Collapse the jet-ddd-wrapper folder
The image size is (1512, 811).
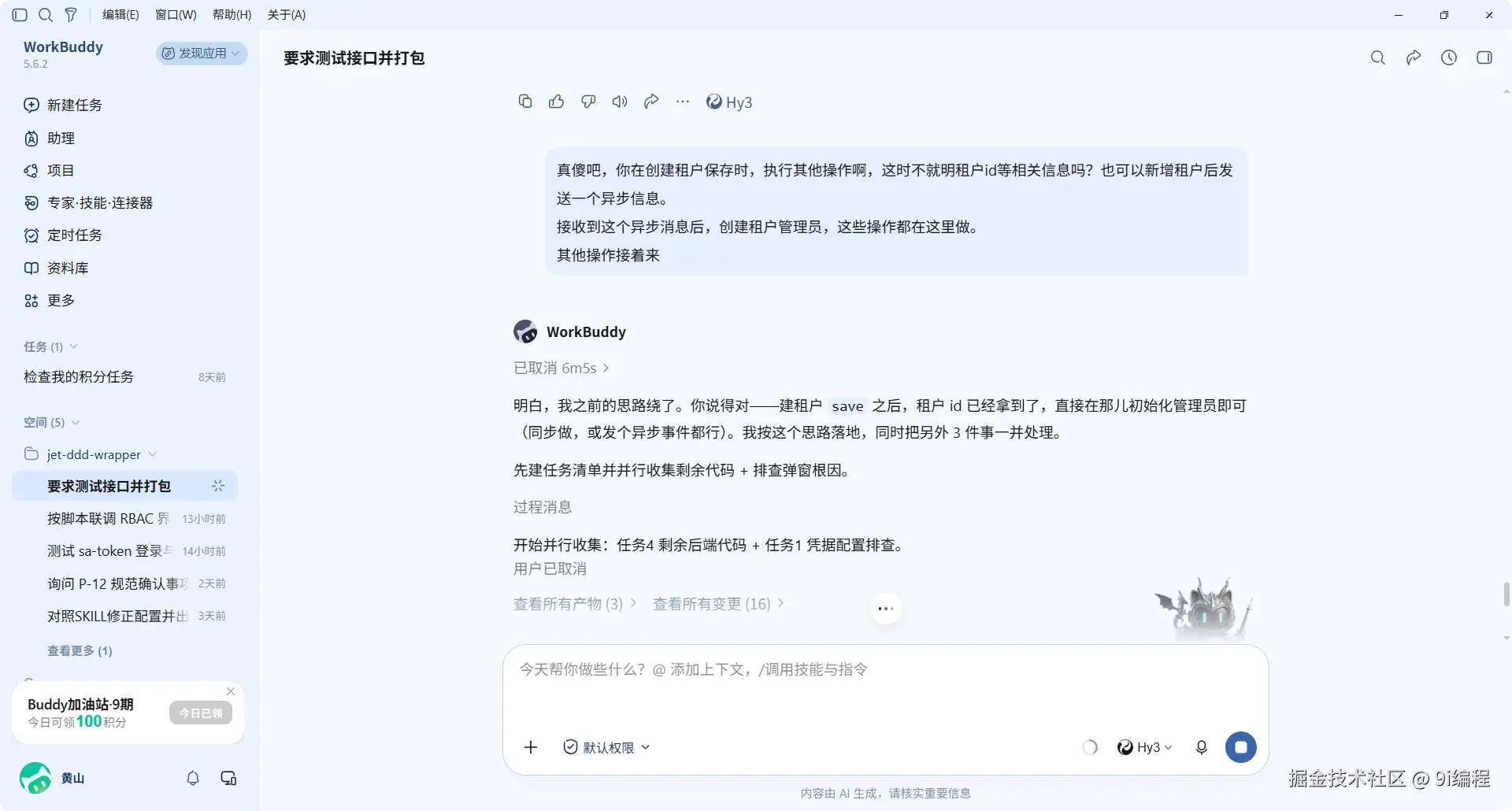(91, 454)
